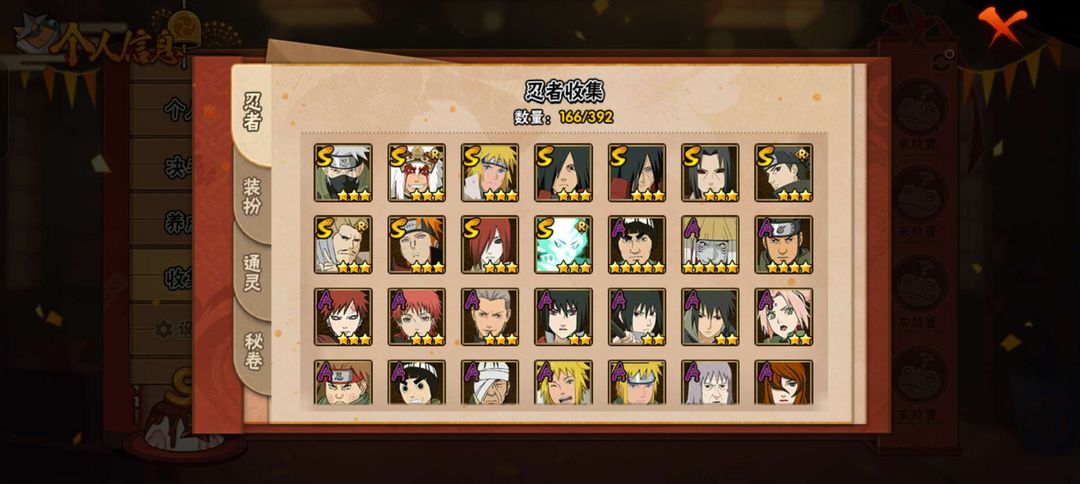Viewport: 1080px width, 484px height.
Task: Select Rock Lee bowl-cut A-rank portrait
Action: click(x=416, y=382)
